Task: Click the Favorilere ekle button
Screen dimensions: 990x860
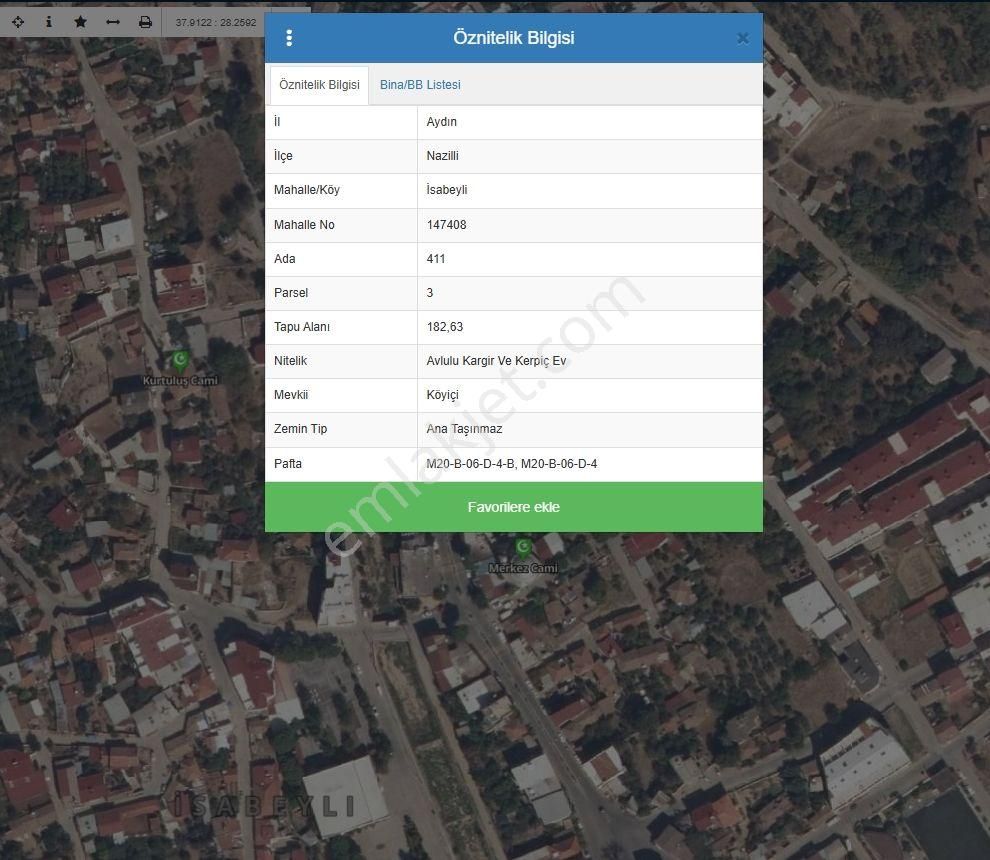Action: click(513, 507)
